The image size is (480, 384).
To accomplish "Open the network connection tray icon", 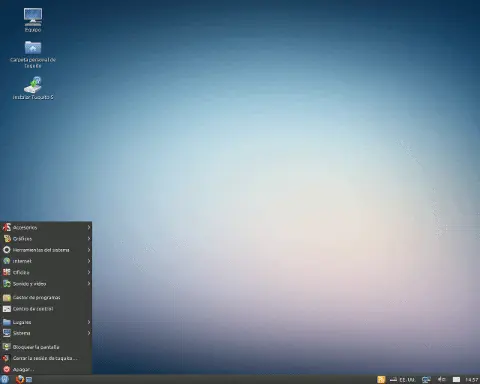I will (426, 379).
